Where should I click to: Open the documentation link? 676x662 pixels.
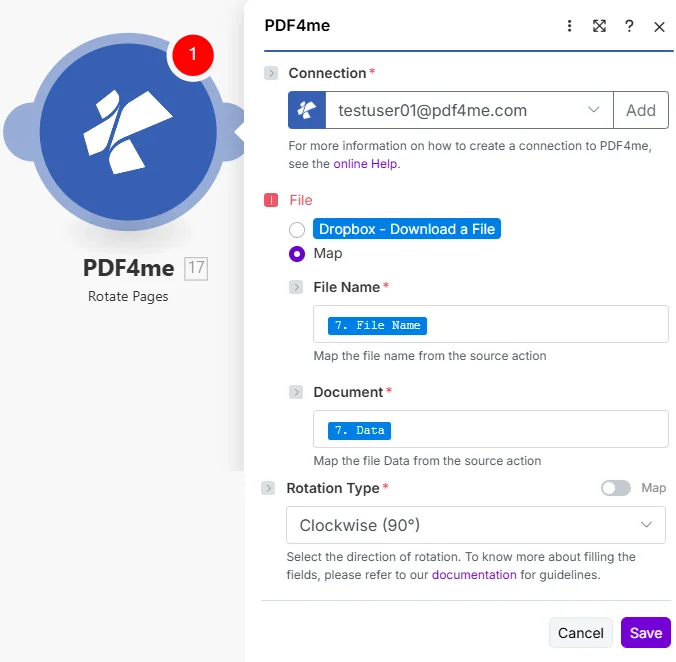click(474, 575)
